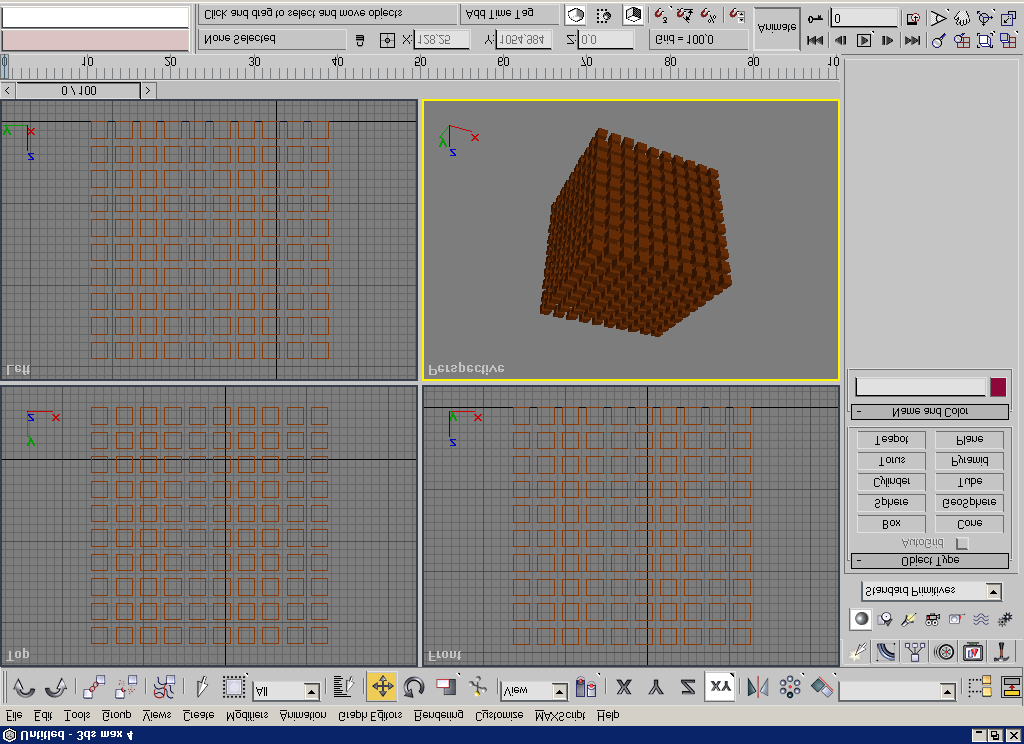Screen dimensions: 1024x744
Task: Activate the Select and Scale tool
Action: tap(447, 687)
